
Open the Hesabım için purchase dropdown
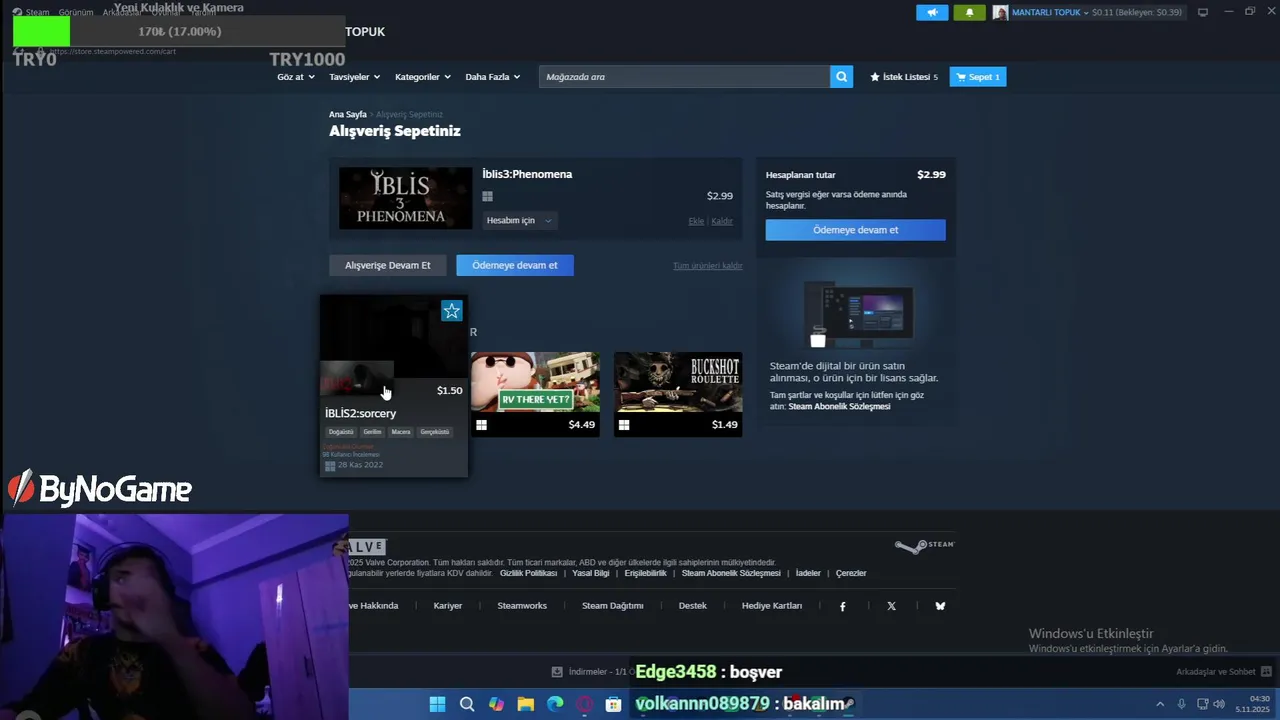519,220
